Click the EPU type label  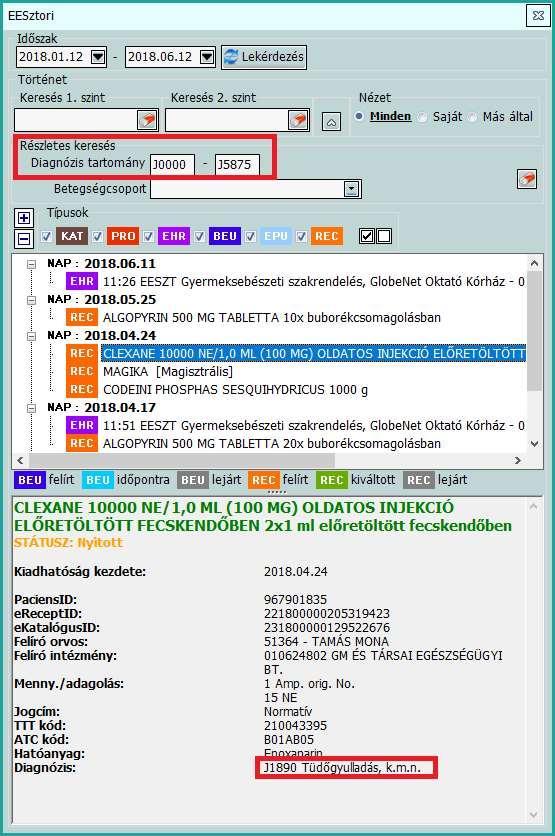point(276,236)
